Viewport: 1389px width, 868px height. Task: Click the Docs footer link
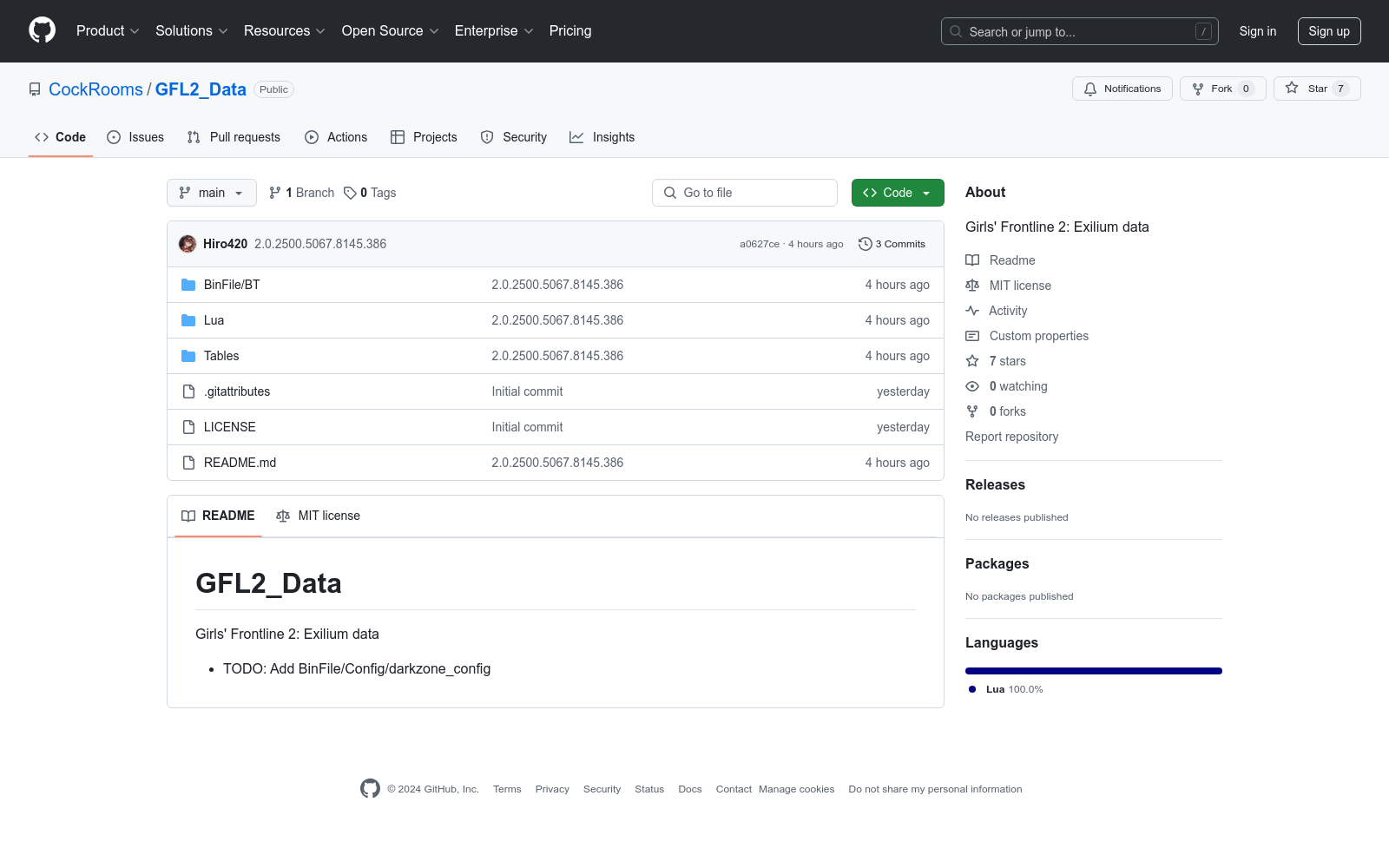coord(690,789)
